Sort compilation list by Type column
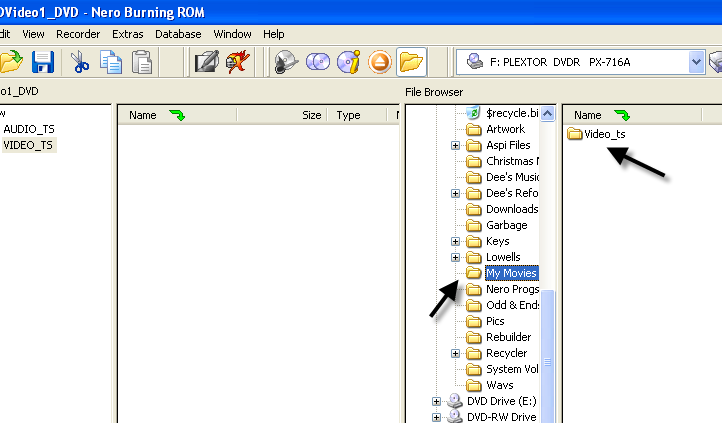722x423 pixels. (x=356, y=115)
